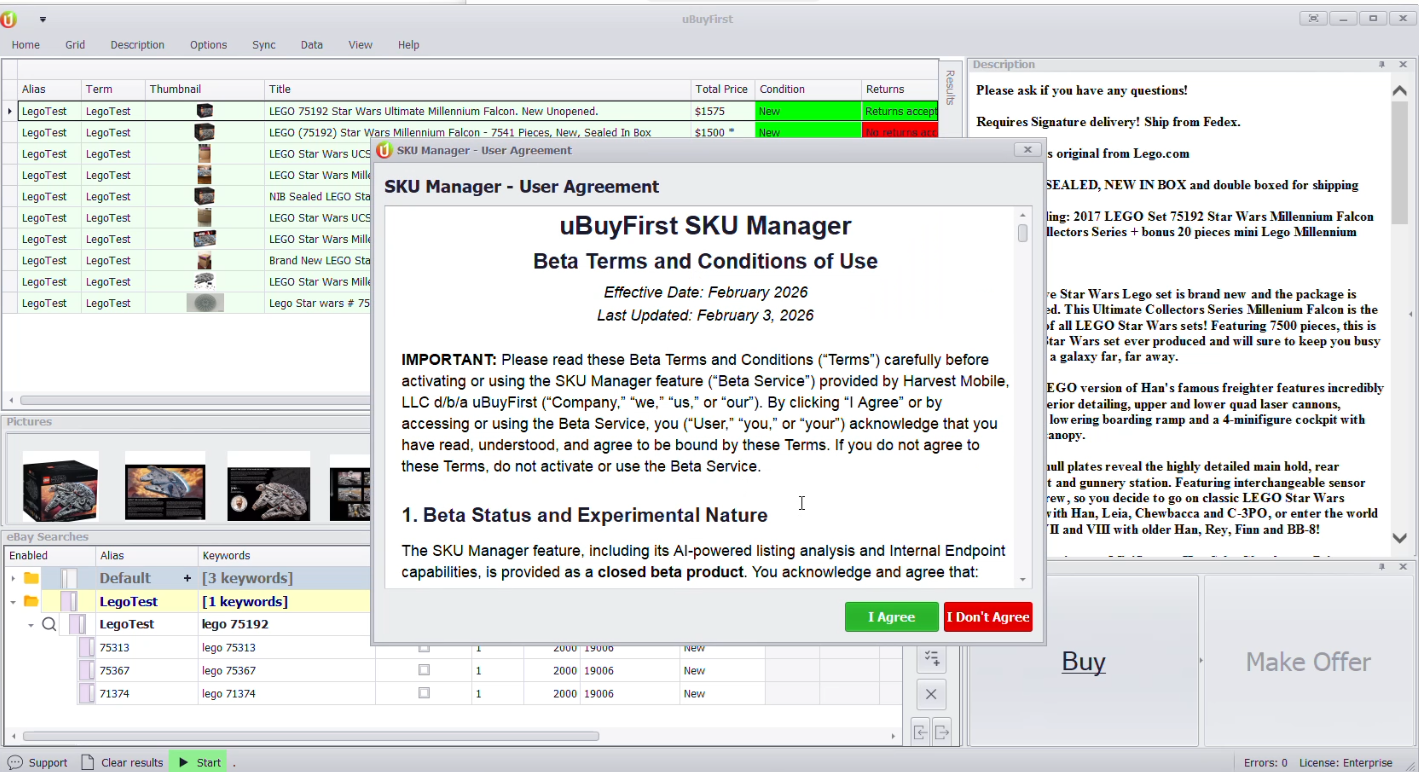1419x772 pixels.
Task: Click the Clear results button
Action: (x=122, y=762)
